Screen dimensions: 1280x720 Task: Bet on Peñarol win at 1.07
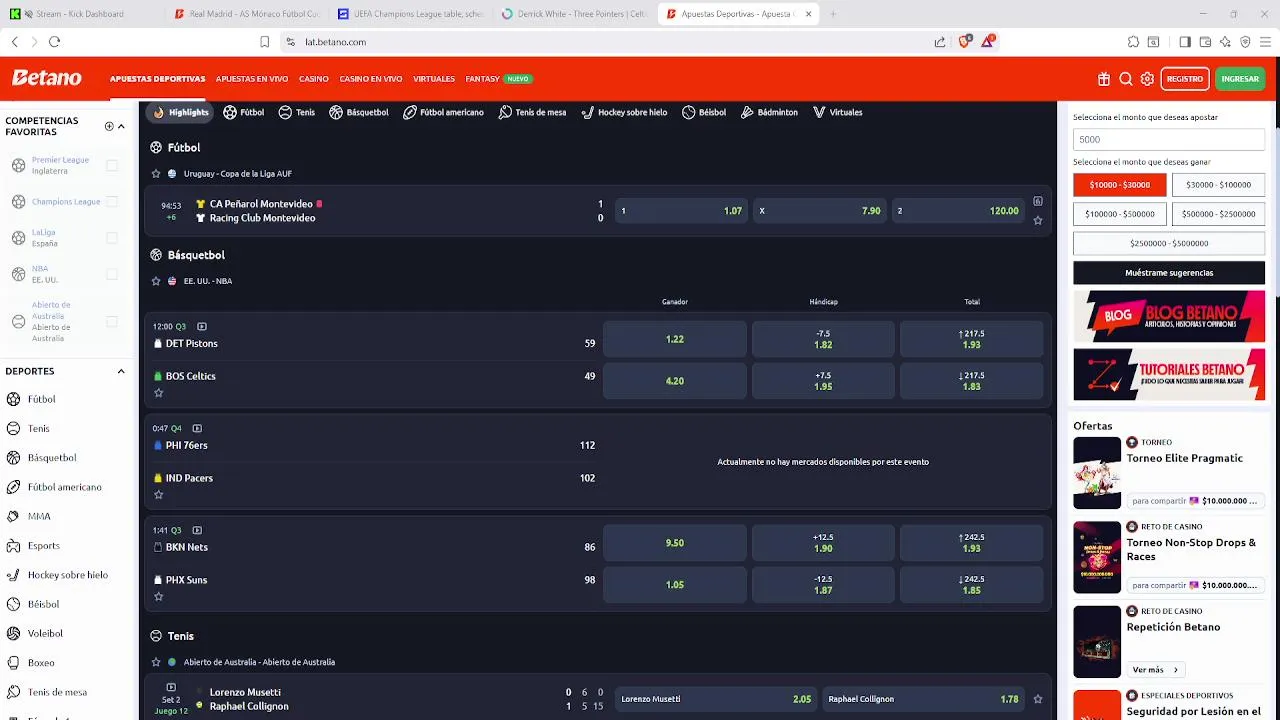coord(681,211)
